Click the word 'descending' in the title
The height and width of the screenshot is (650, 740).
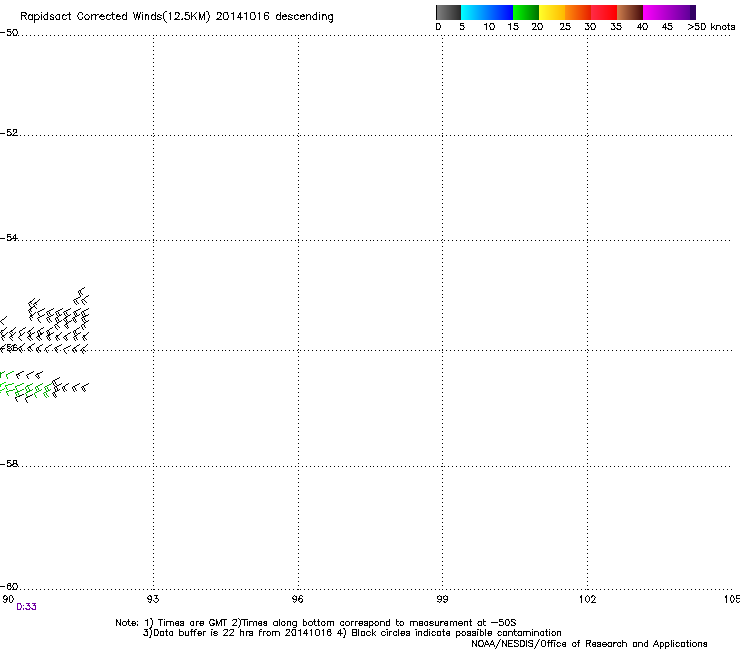pyautogui.click(x=304, y=17)
